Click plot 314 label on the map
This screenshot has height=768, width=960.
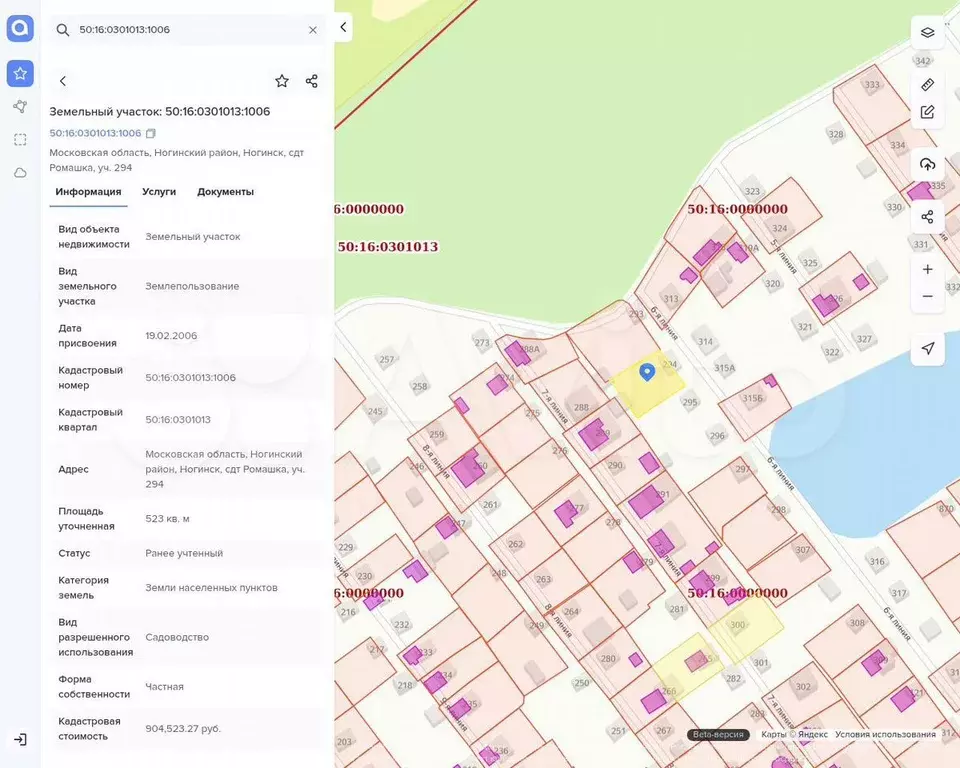(x=705, y=342)
